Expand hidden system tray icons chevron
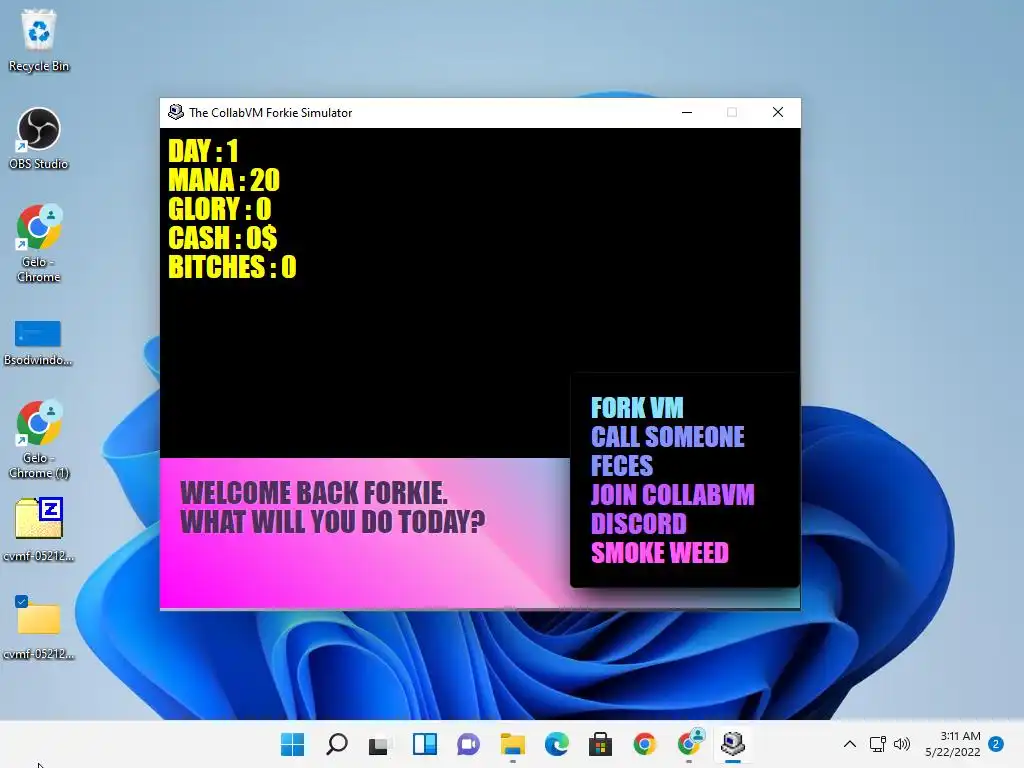The width and height of the screenshot is (1024, 768). (x=850, y=744)
